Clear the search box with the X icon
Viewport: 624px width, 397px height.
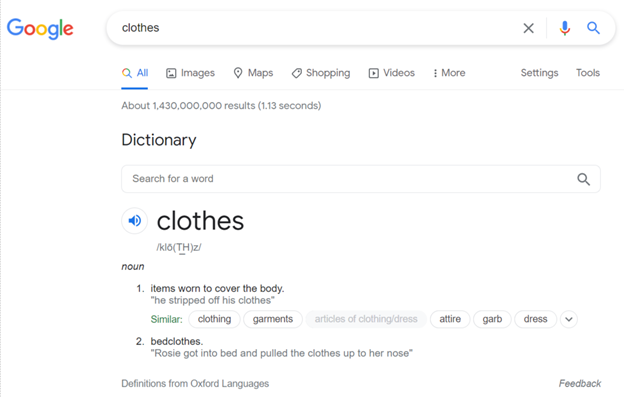pos(528,28)
